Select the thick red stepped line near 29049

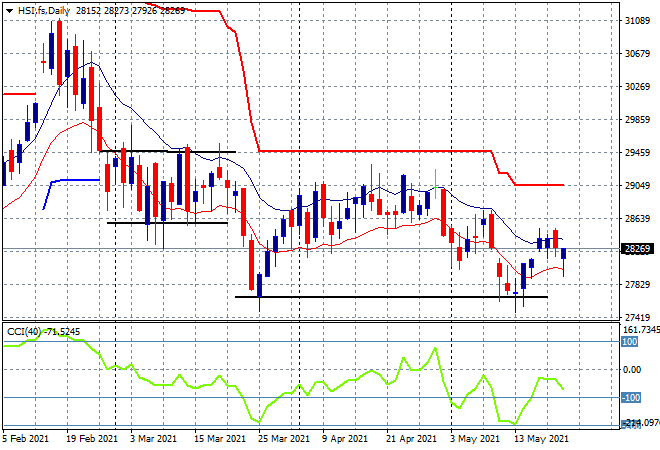point(540,185)
